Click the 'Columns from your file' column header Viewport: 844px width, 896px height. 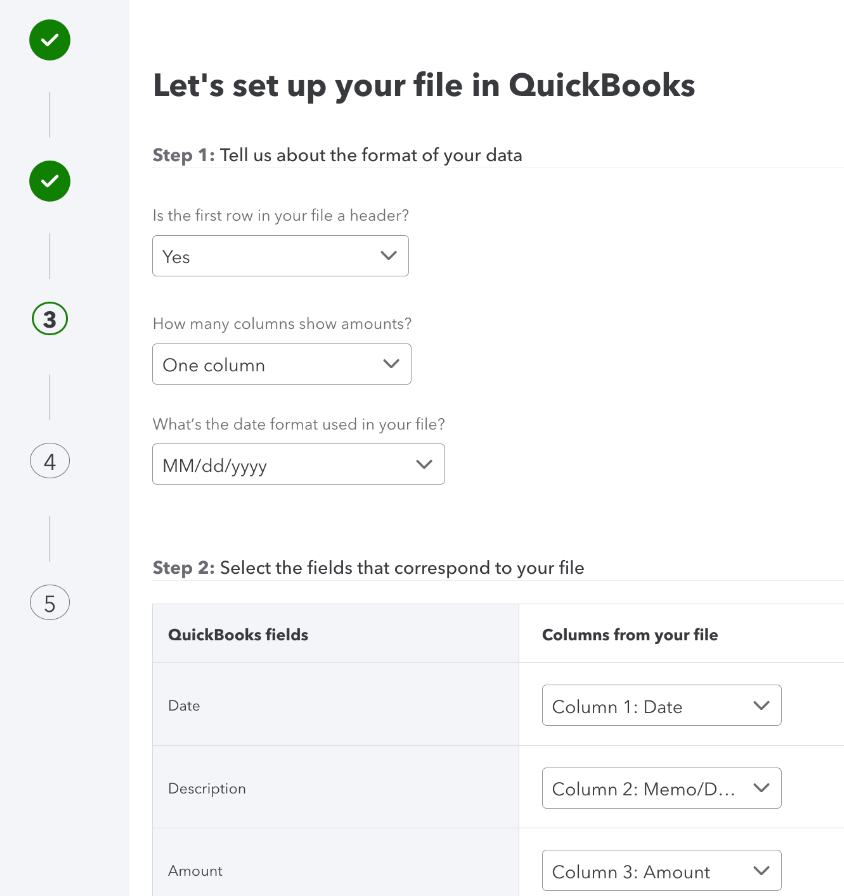pos(630,635)
